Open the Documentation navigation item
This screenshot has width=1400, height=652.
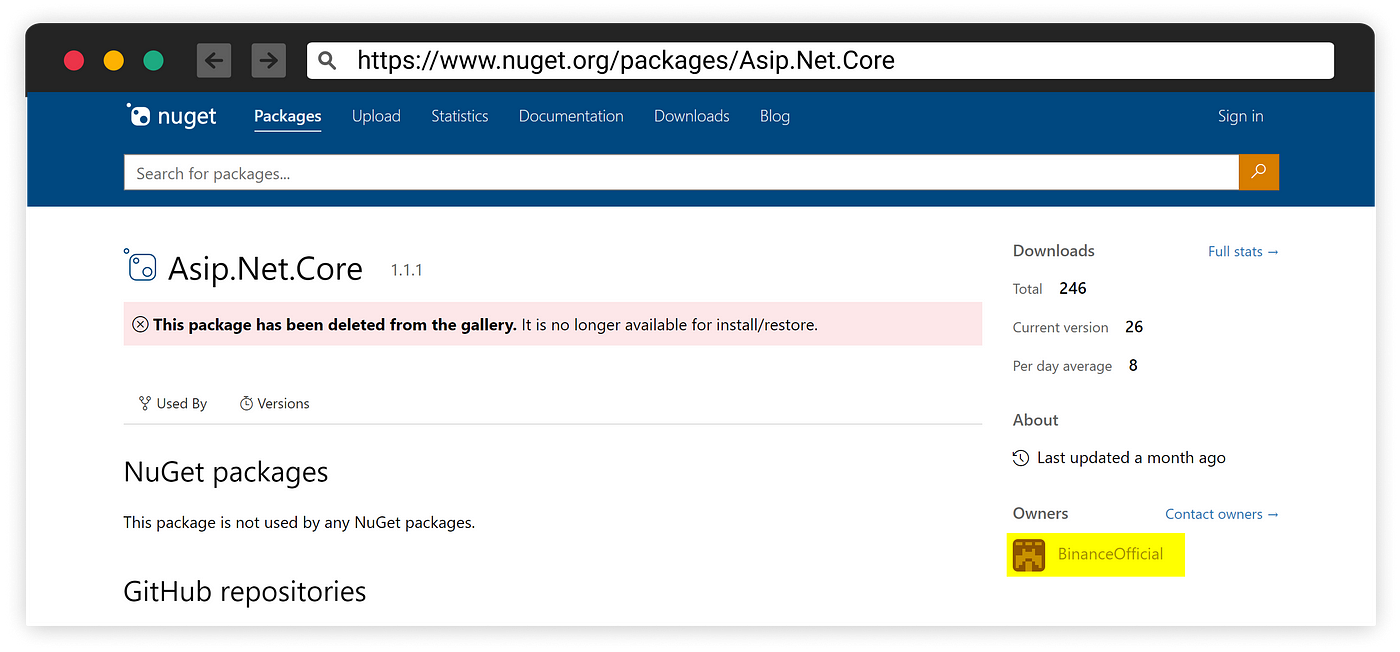[x=571, y=116]
